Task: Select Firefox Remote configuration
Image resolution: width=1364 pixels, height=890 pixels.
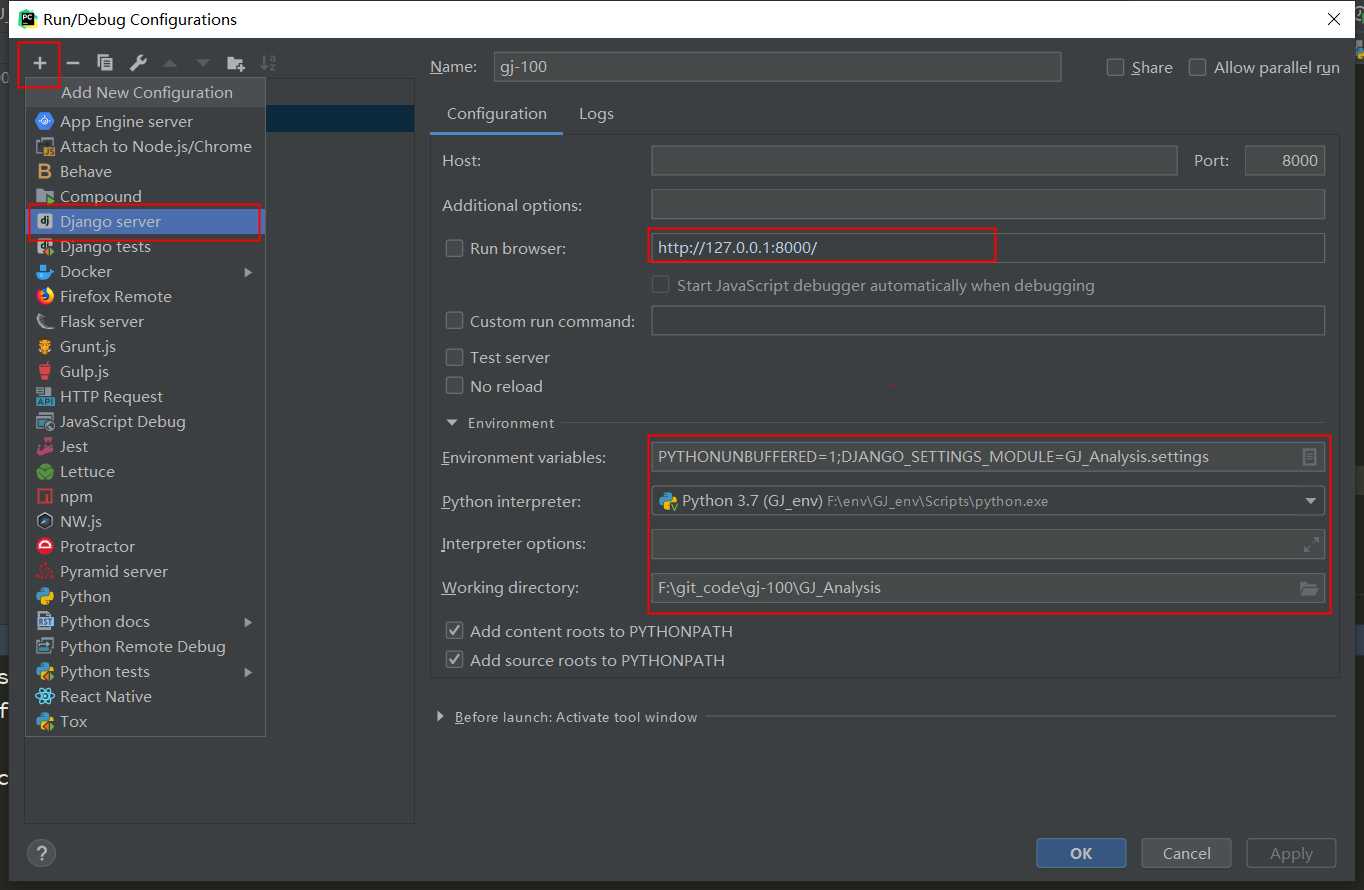Action: pos(145,296)
